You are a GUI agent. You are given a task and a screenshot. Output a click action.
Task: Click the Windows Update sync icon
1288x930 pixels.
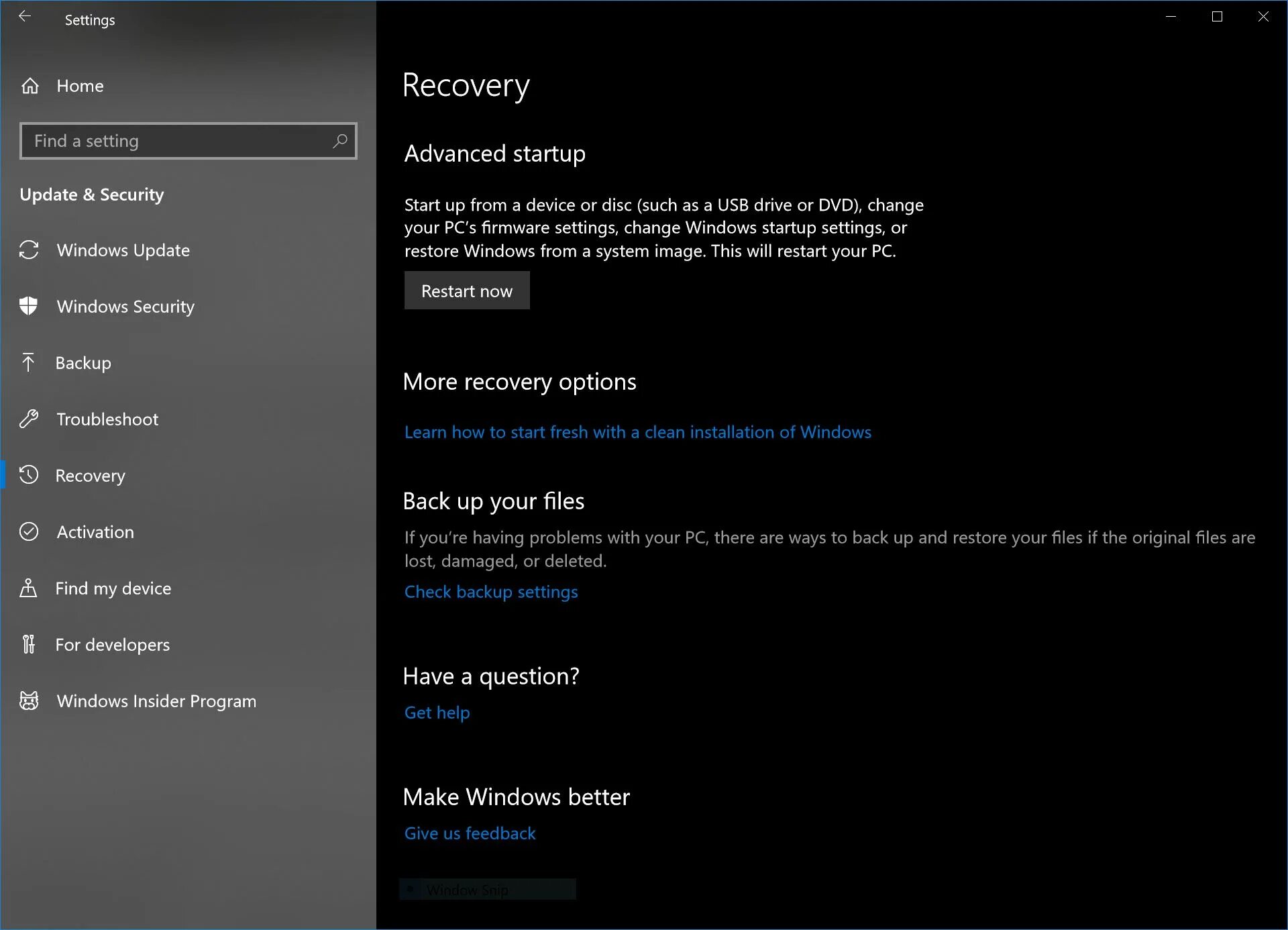tap(29, 250)
